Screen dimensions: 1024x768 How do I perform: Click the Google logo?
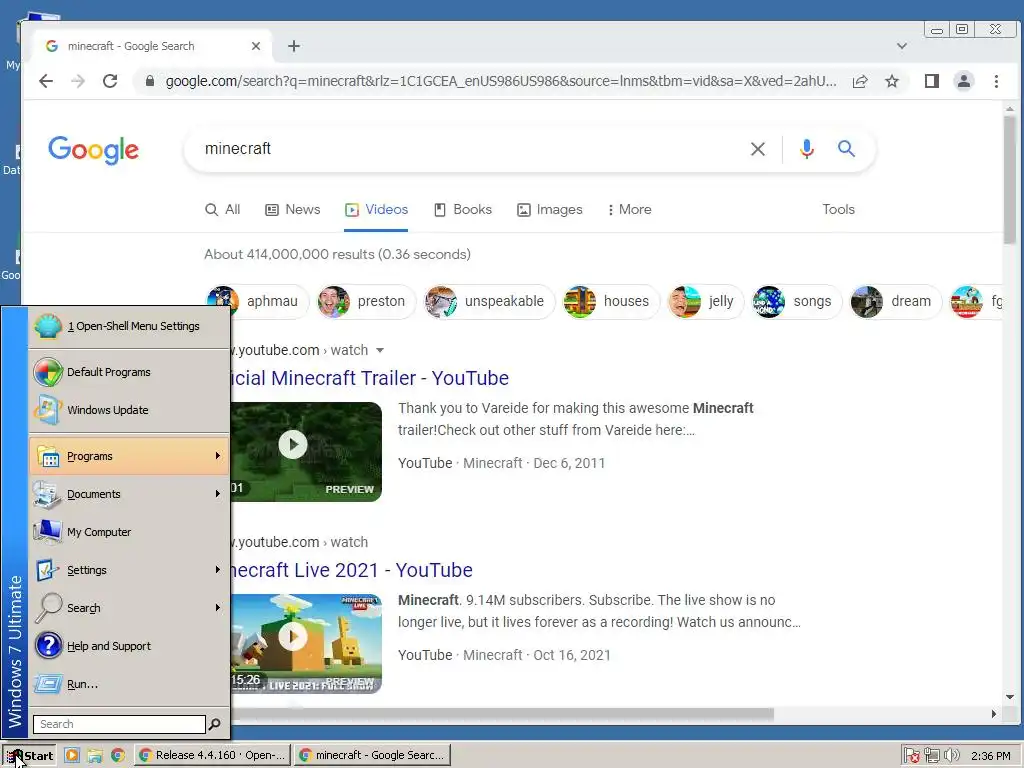(93, 150)
